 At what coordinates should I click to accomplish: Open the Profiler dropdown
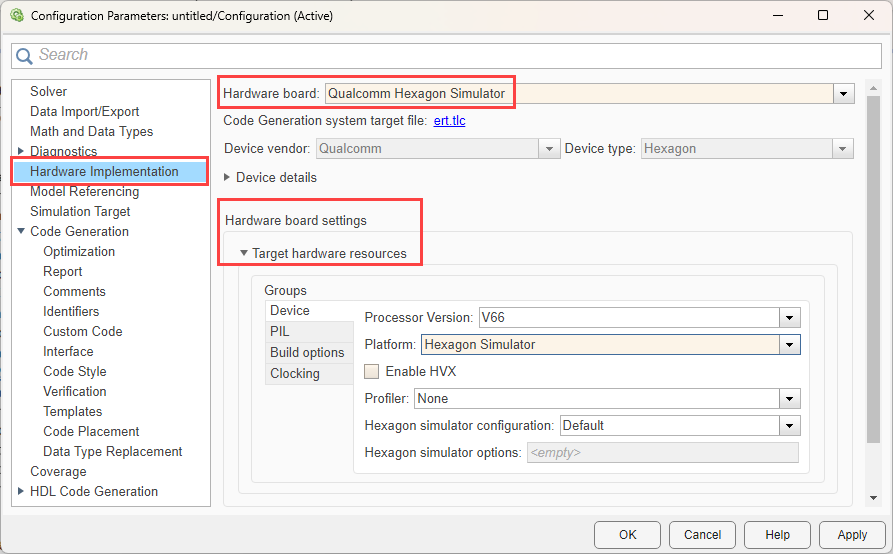790,399
